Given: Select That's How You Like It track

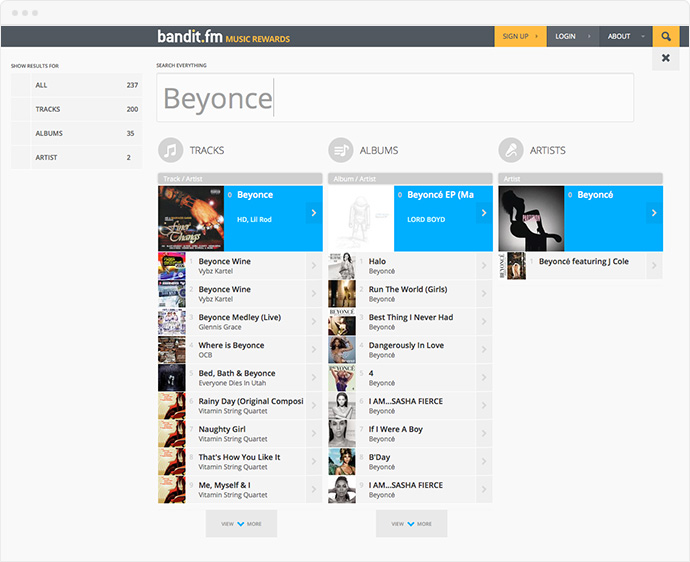Looking at the screenshot, I should [x=240, y=462].
